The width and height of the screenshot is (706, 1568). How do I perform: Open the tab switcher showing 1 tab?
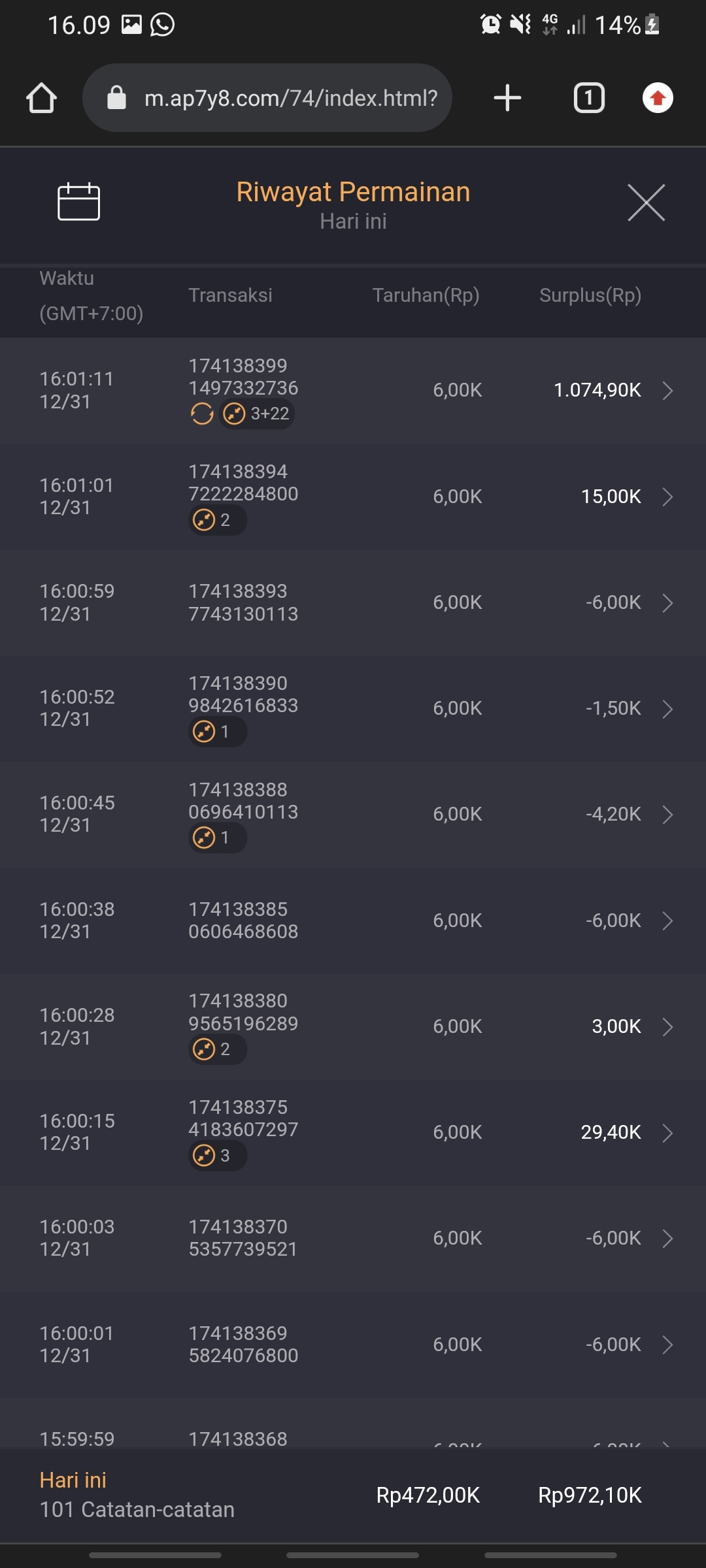588,98
